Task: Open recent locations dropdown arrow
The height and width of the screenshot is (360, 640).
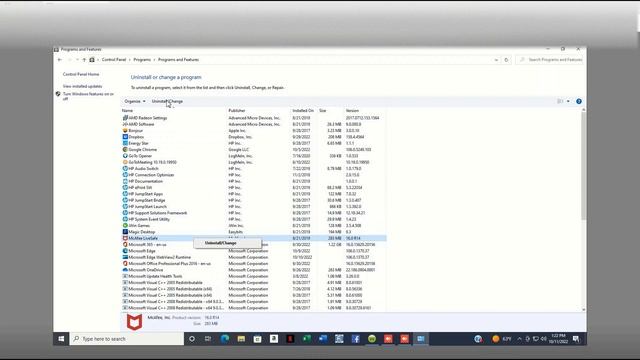Action: [x=77, y=60]
